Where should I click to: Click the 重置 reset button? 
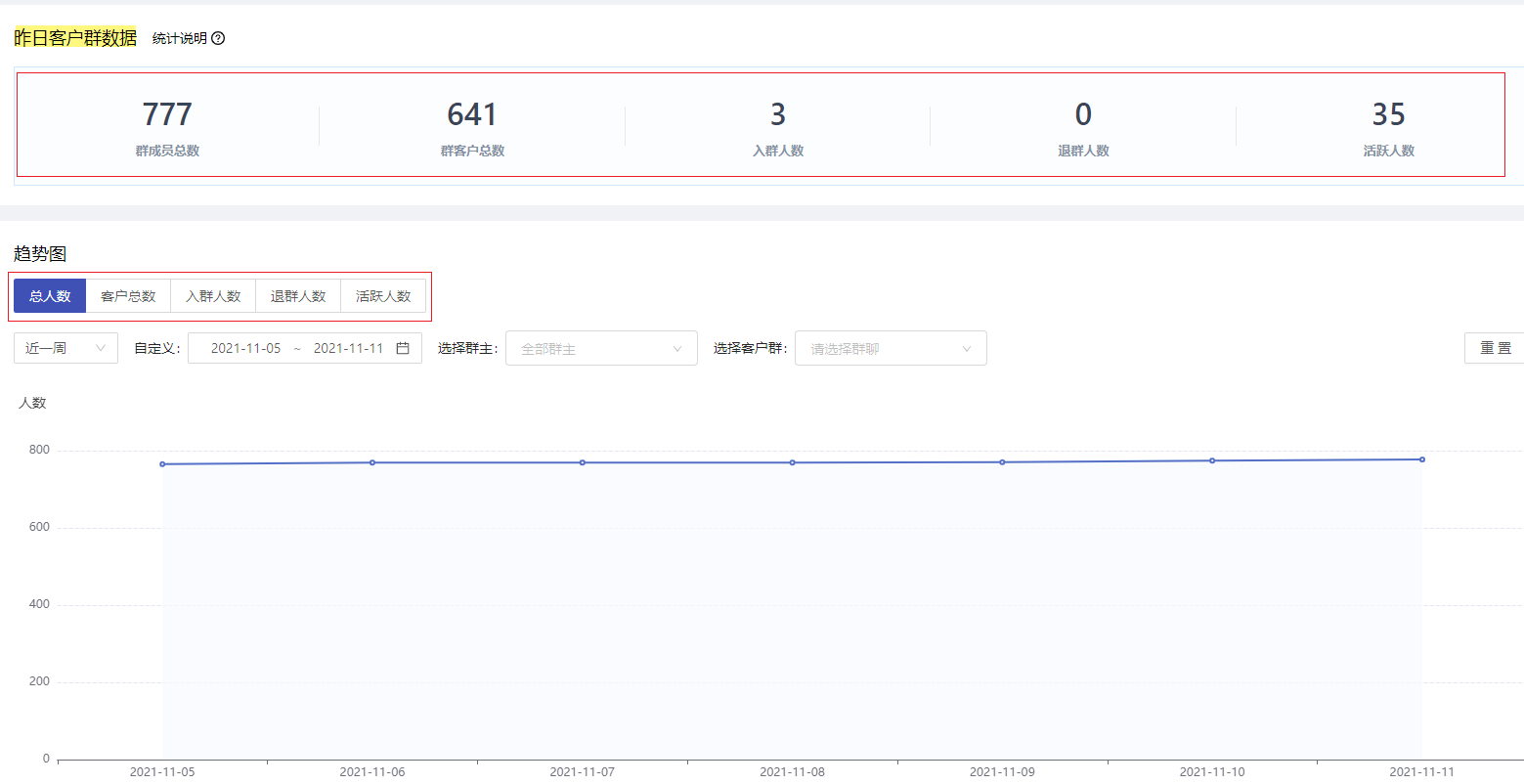[1495, 348]
